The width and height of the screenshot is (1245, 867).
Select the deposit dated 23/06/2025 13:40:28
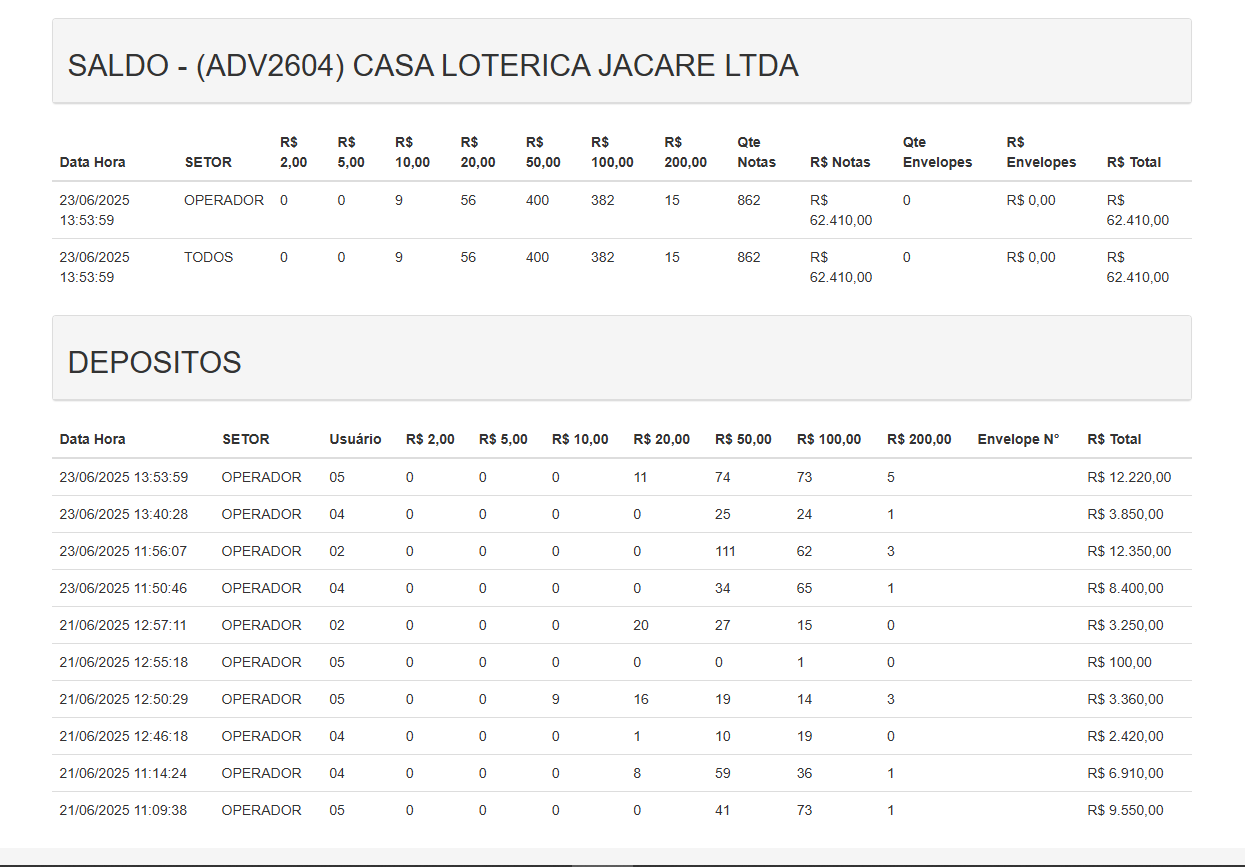click(x=124, y=514)
